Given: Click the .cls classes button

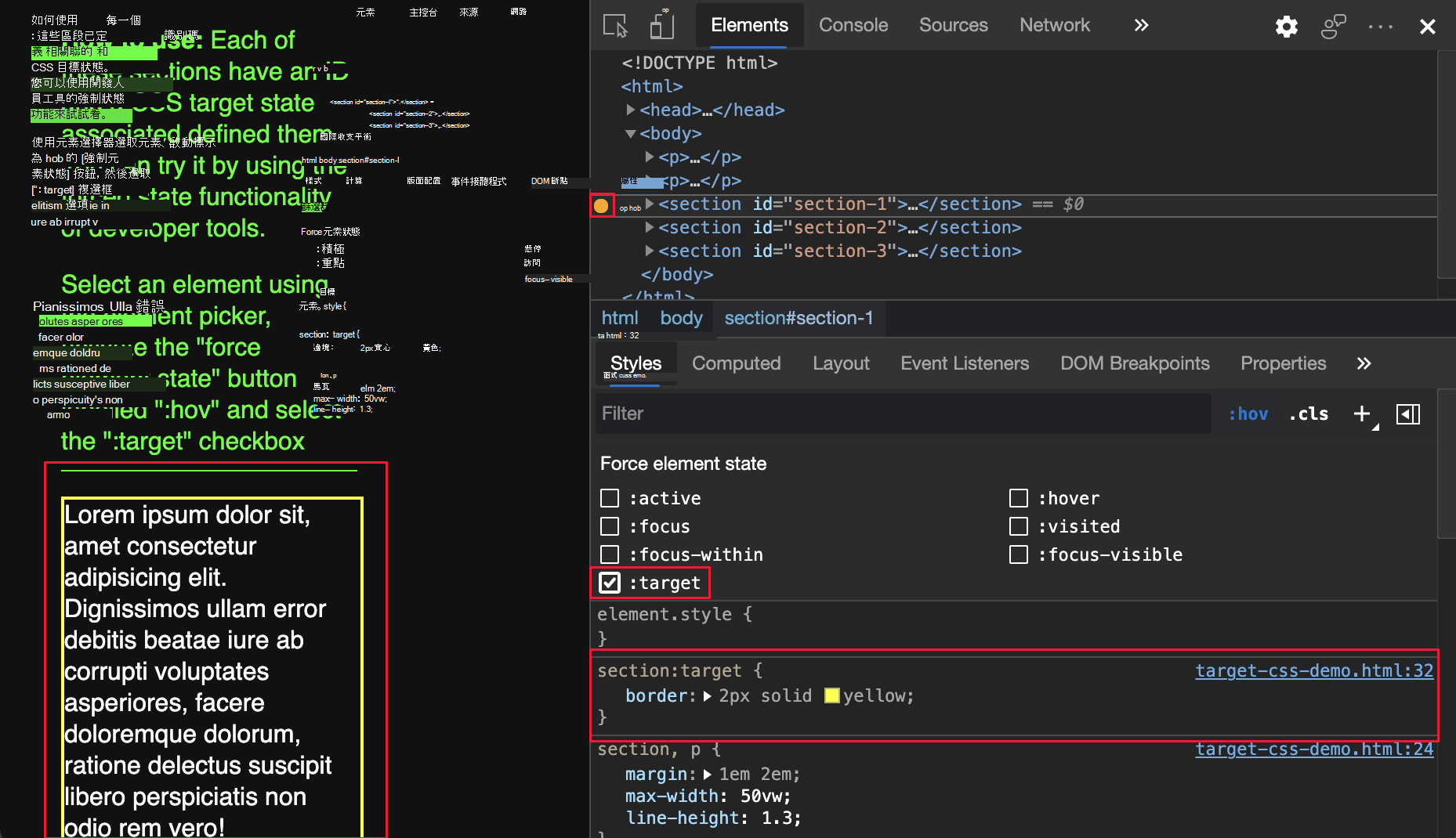Looking at the screenshot, I should click(1308, 414).
